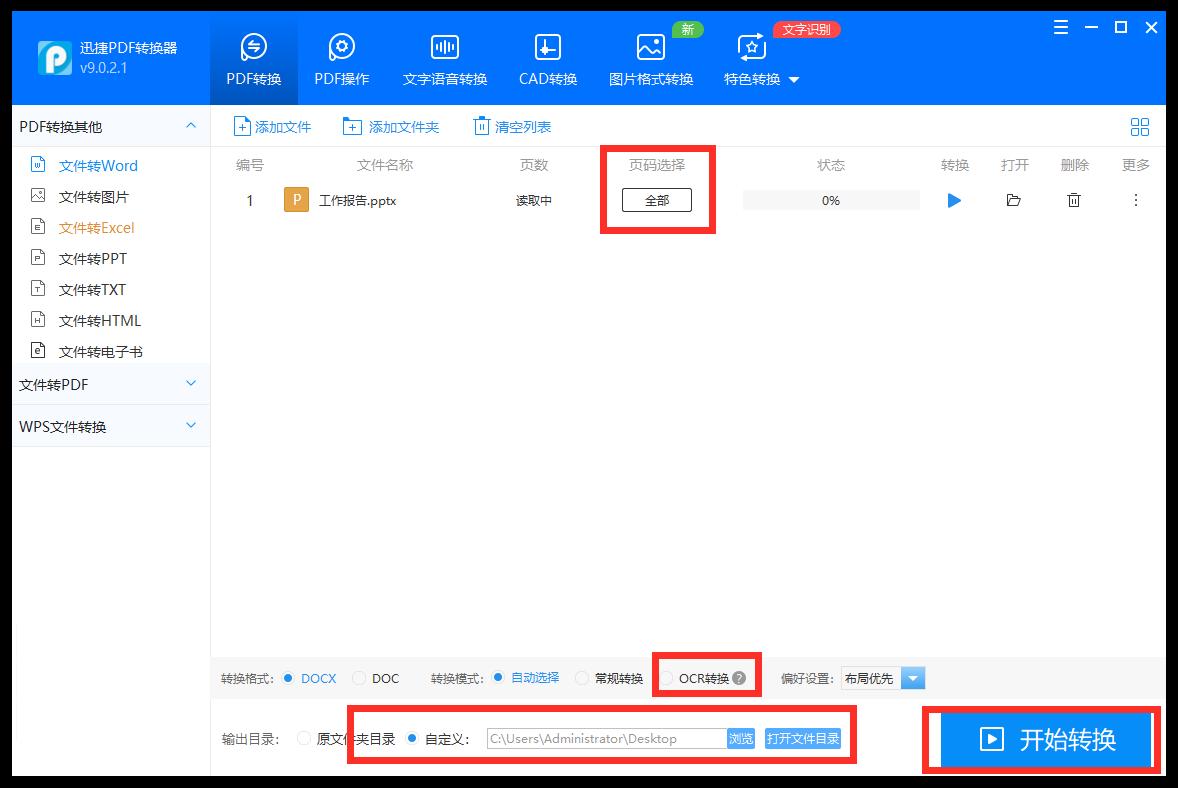Open more options via the three-dot icon
The height and width of the screenshot is (788, 1178).
coord(1135,200)
